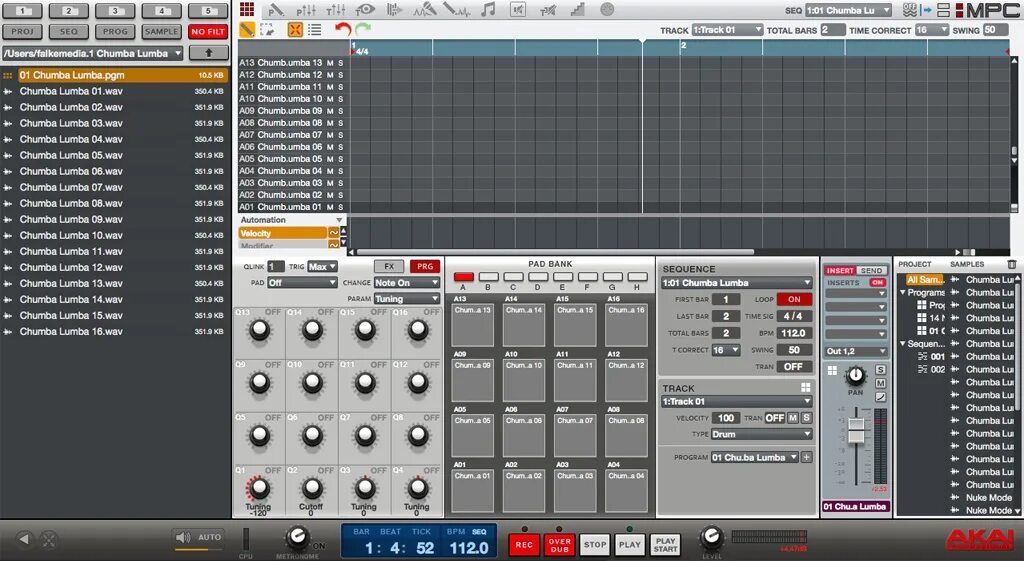Viewport: 1024px width, 561px height.
Task: Open the Out 1,2 output dropdown
Action: point(855,351)
